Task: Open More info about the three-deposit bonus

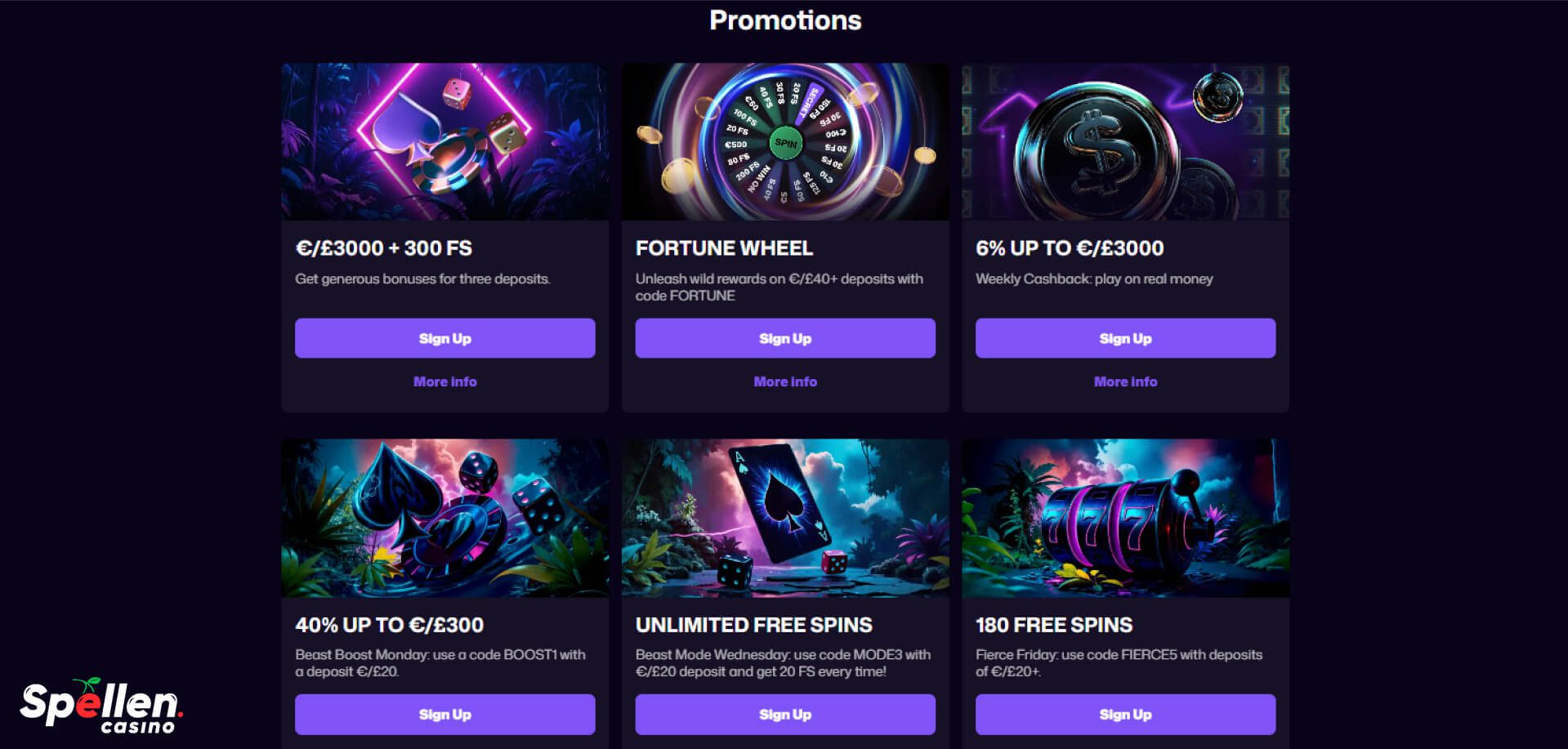Action: (x=445, y=381)
